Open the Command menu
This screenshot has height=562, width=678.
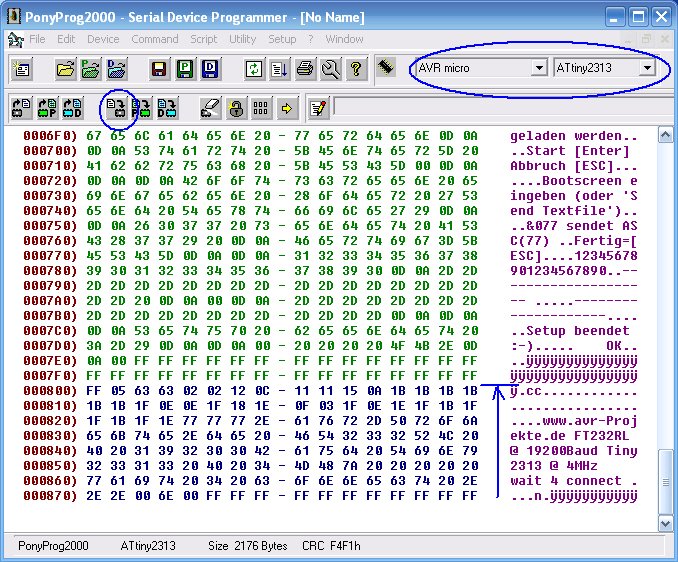click(155, 39)
